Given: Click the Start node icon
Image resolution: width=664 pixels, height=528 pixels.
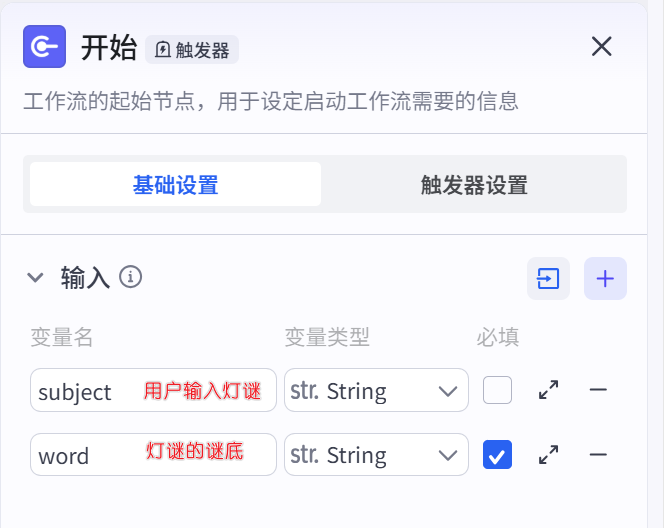Looking at the screenshot, I should coord(44,47).
